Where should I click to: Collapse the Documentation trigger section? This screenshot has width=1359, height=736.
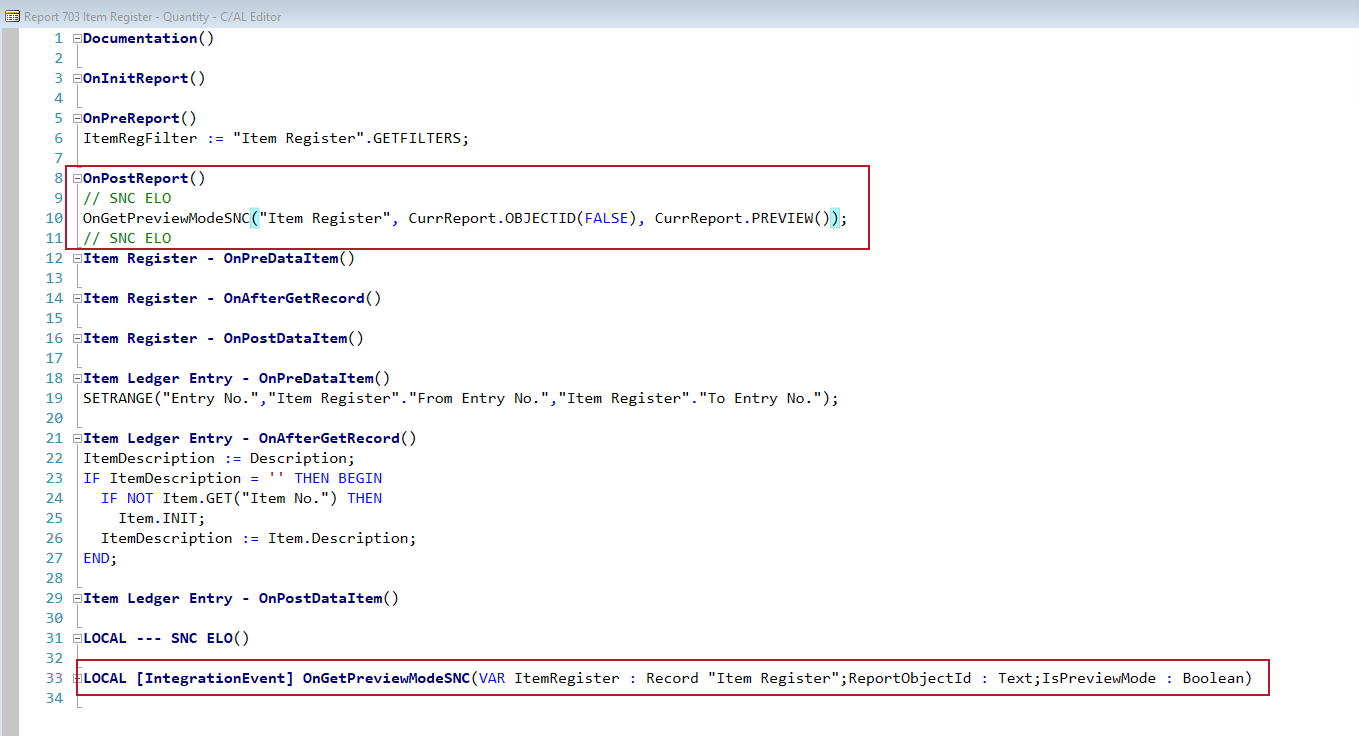point(77,38)
